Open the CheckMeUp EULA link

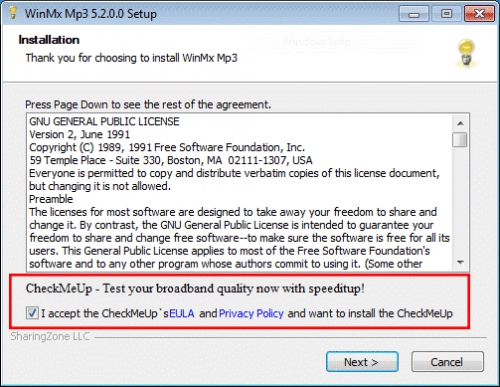182,313
